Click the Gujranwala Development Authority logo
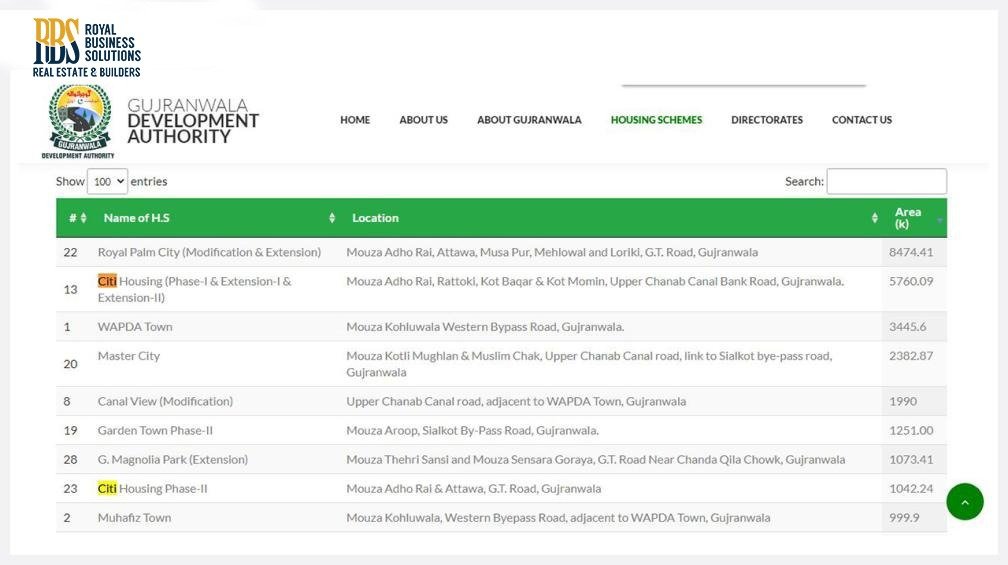 point(81,121)
